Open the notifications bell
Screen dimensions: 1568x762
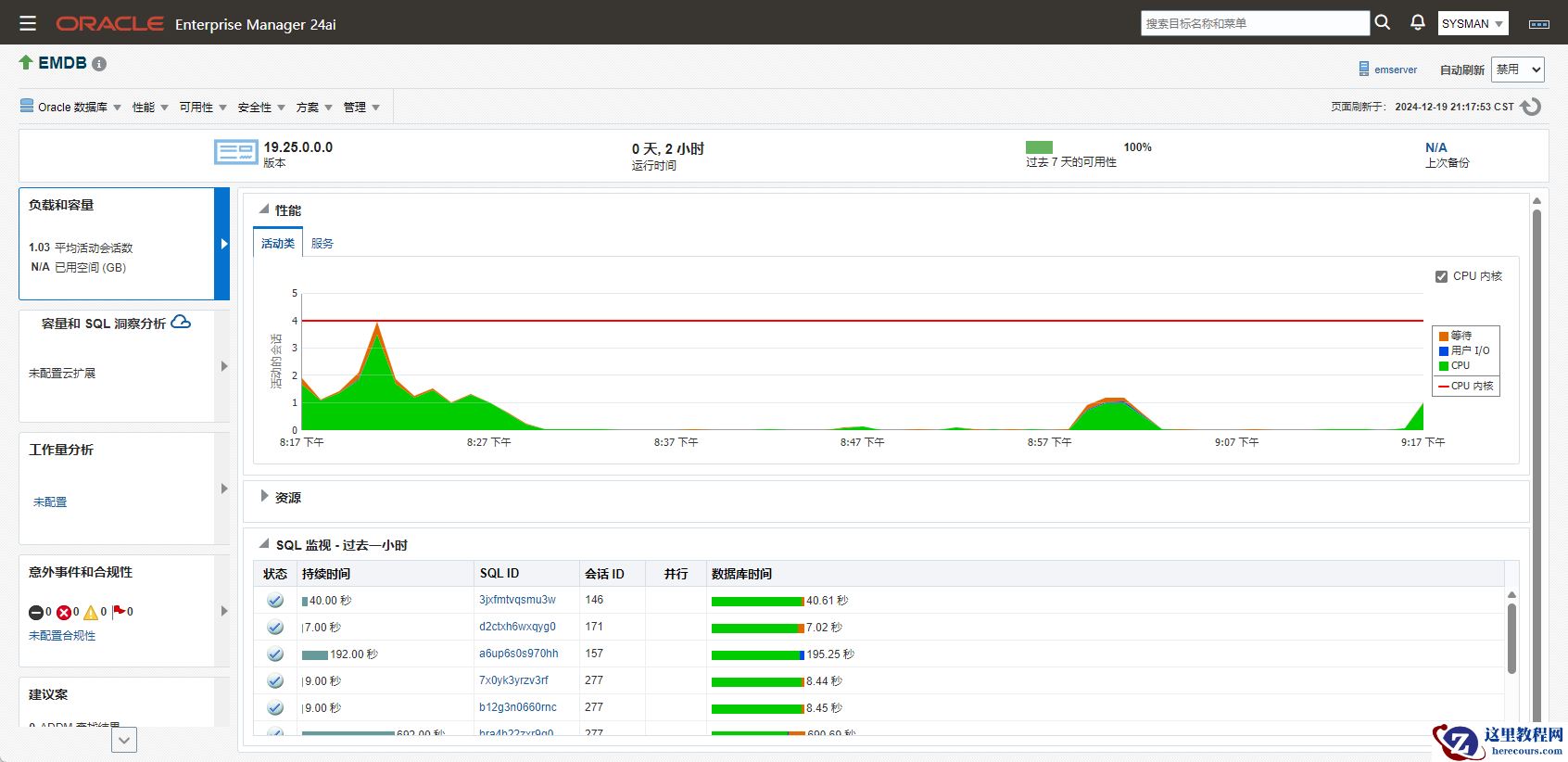pos(1417,22)
